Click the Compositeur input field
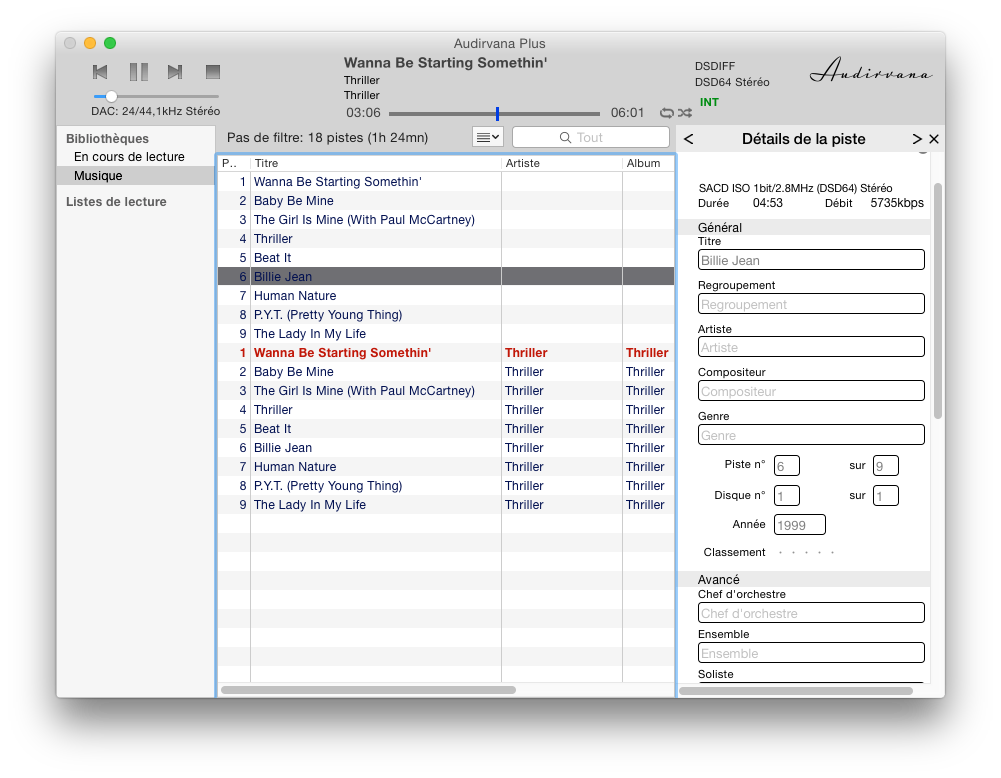Viewport: 1001px width, 778px height. click(811, 391)
